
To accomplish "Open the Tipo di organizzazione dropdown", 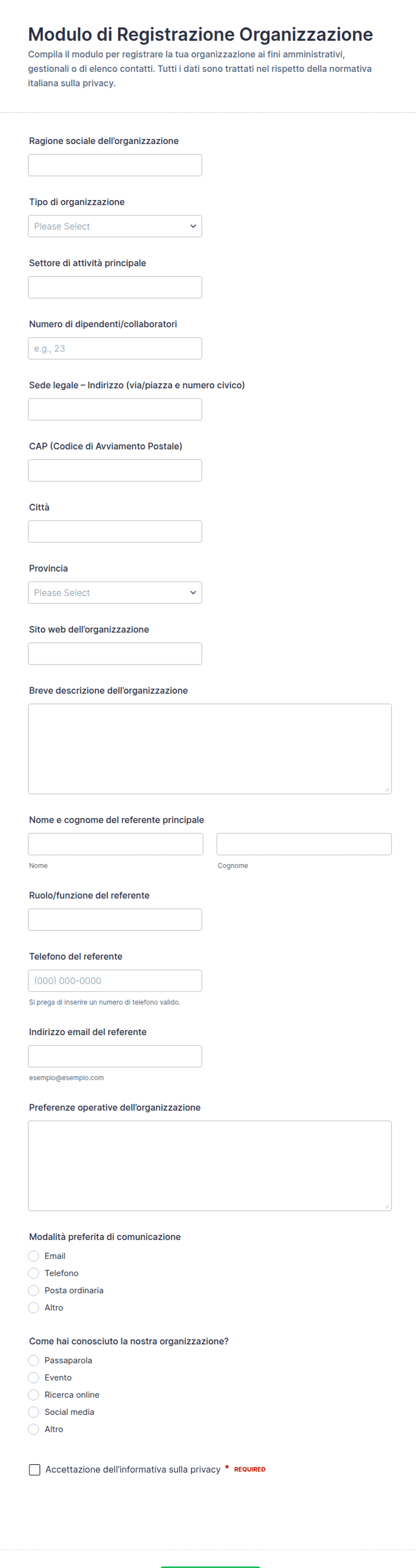I will point(115,227).
